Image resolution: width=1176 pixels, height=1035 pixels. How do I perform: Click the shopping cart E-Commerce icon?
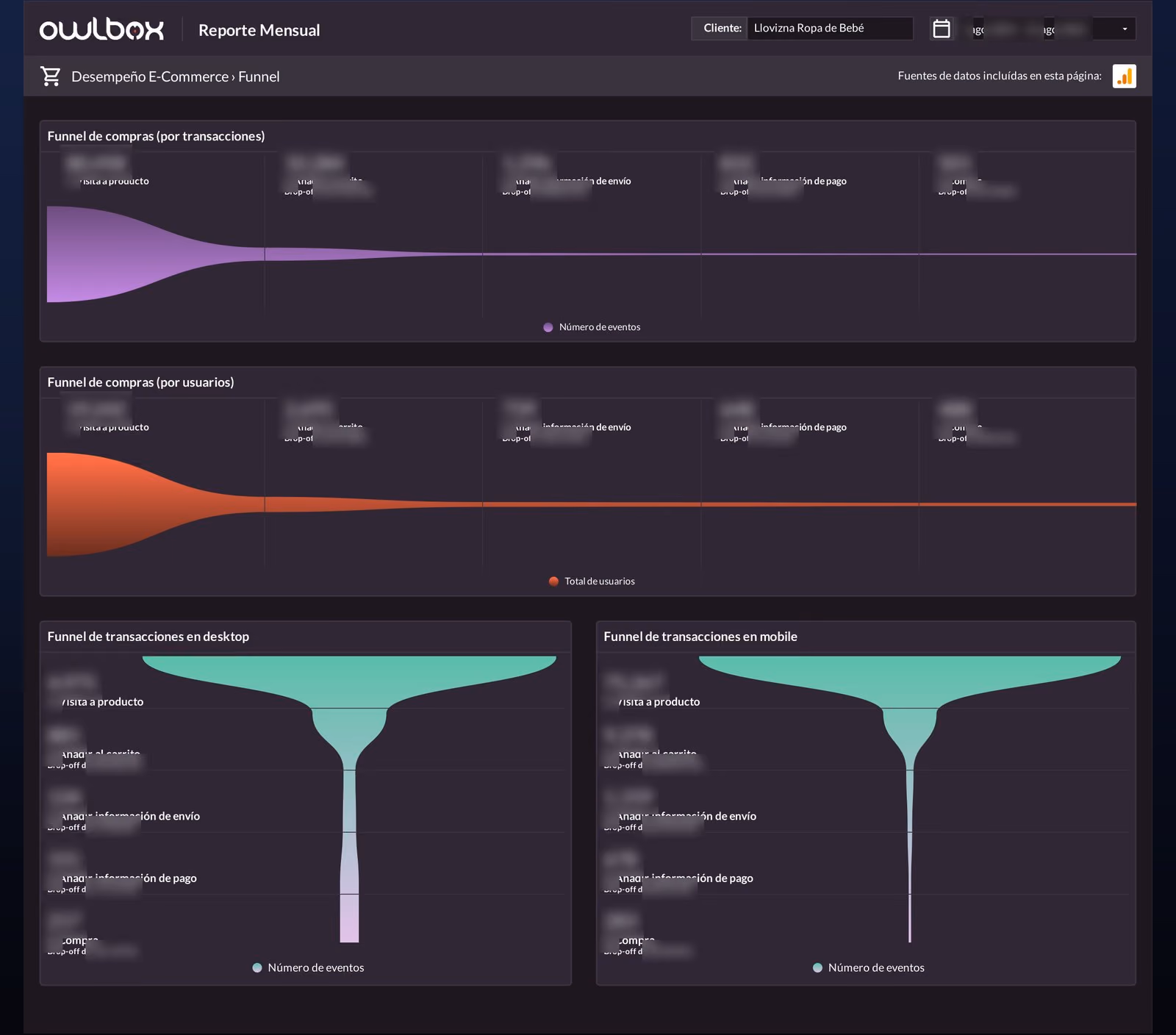(51, 76)
